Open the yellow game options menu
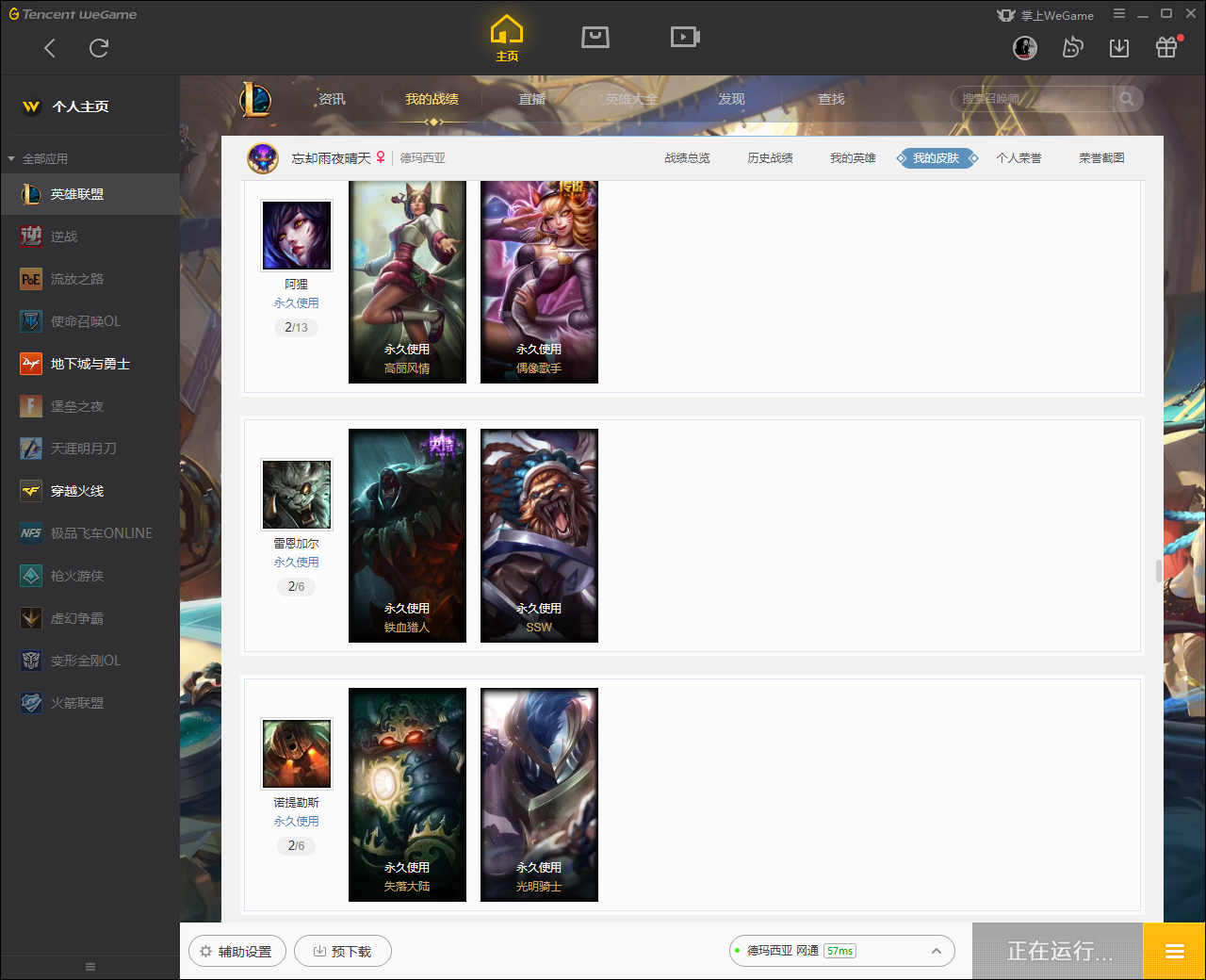The image size is (1206, 980). [x=1174, y=951]
